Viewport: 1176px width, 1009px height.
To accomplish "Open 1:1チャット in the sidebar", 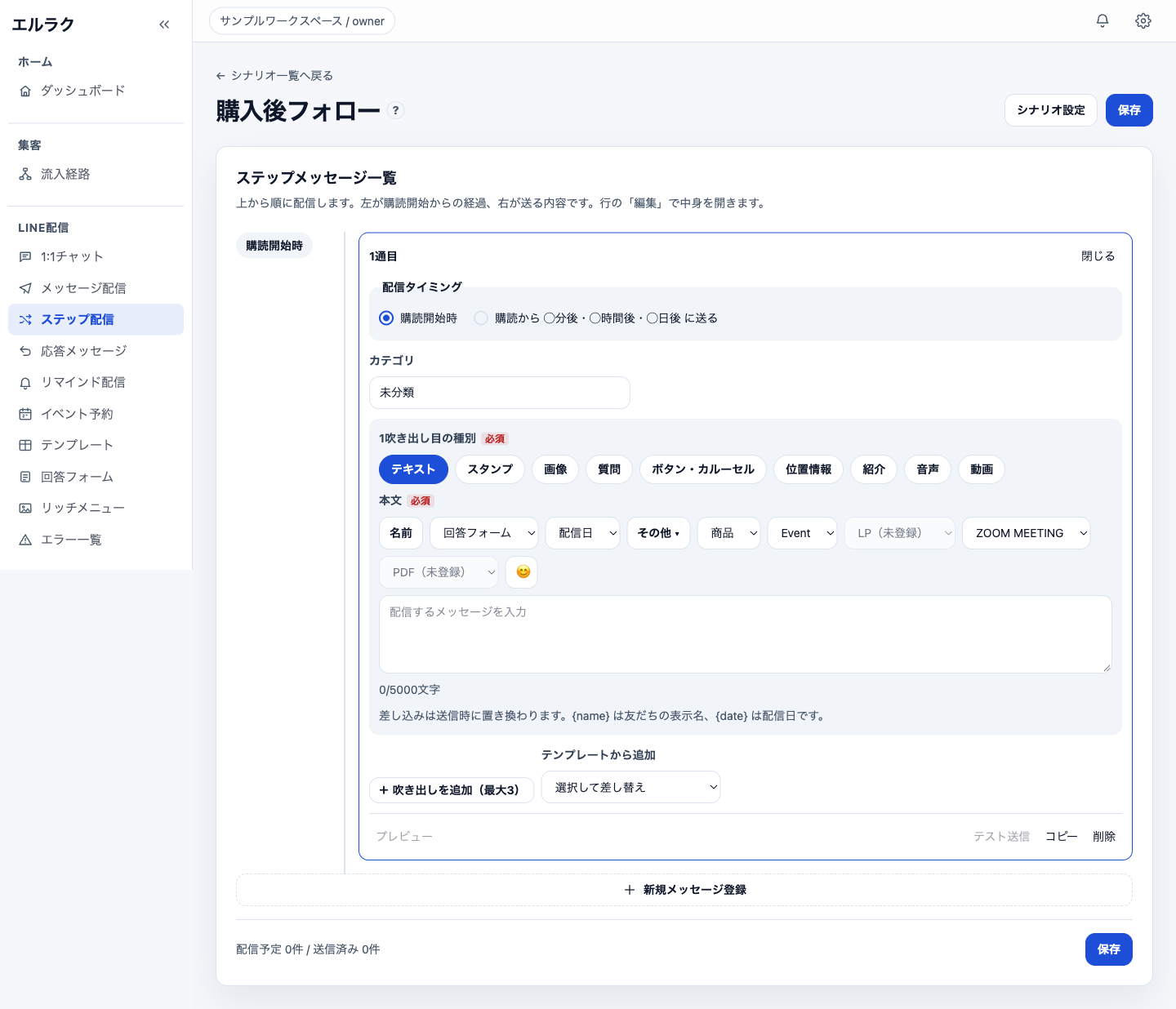I will (96, 256).
